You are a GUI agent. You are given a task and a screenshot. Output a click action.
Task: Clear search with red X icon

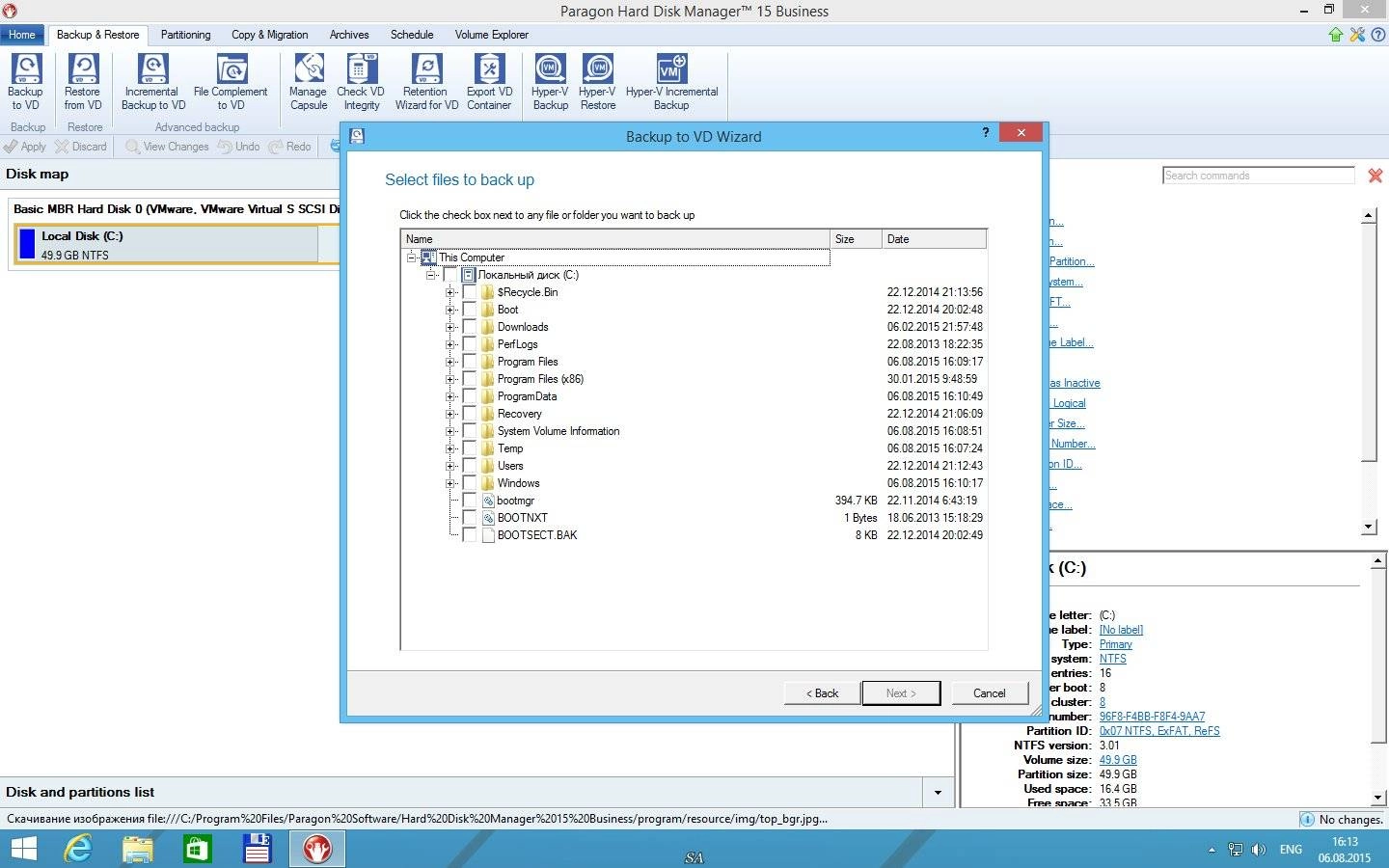[1375, 176]
